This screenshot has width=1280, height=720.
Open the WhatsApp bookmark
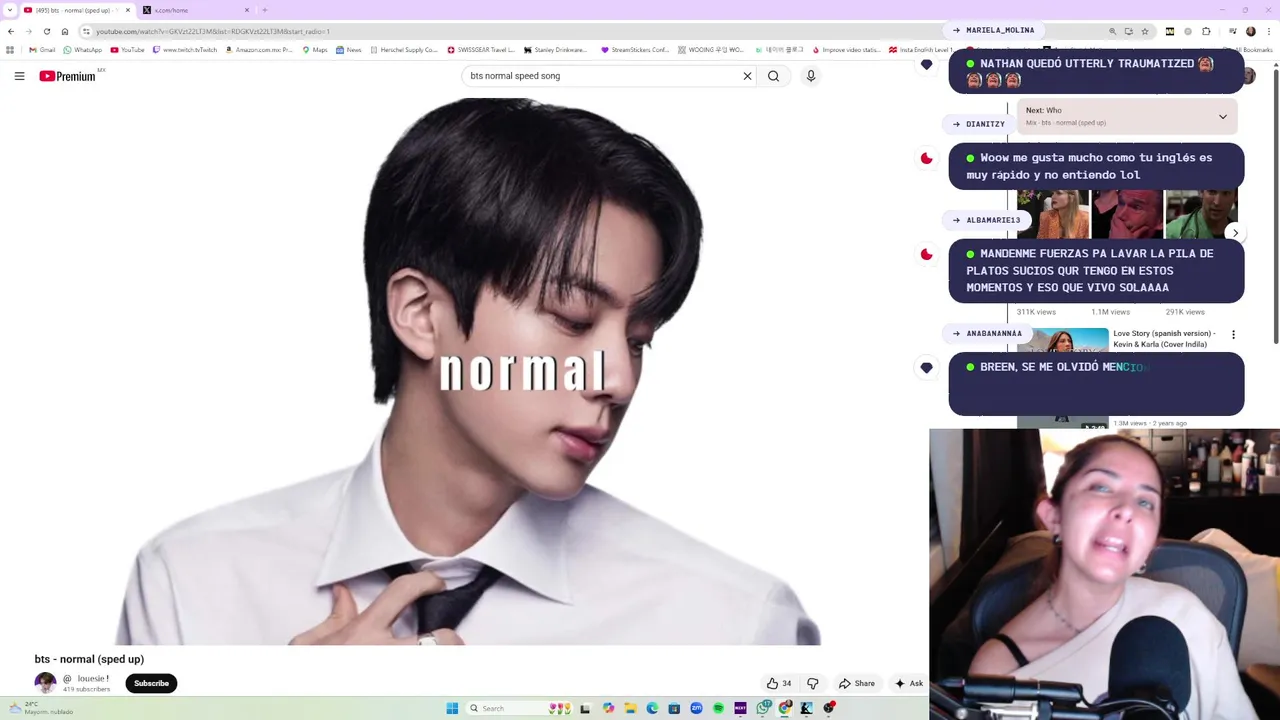(83, 50)
